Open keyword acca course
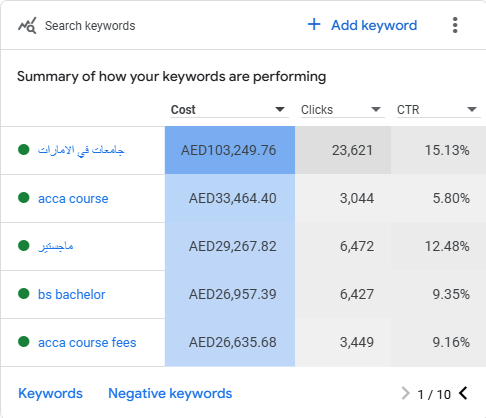 73,198
